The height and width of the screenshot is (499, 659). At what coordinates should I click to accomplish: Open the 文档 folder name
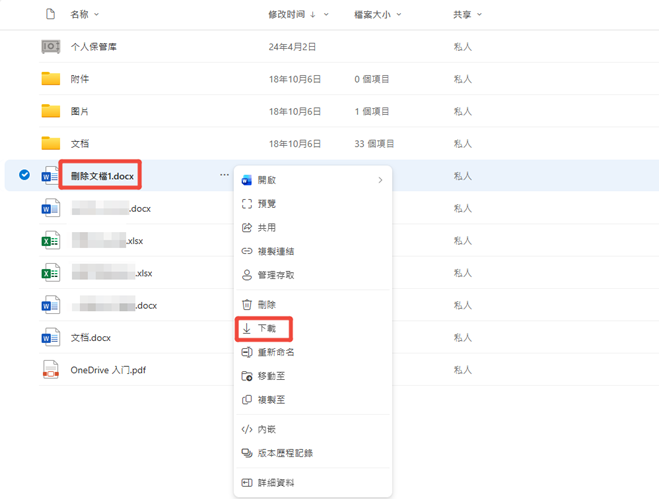[79, 144]
